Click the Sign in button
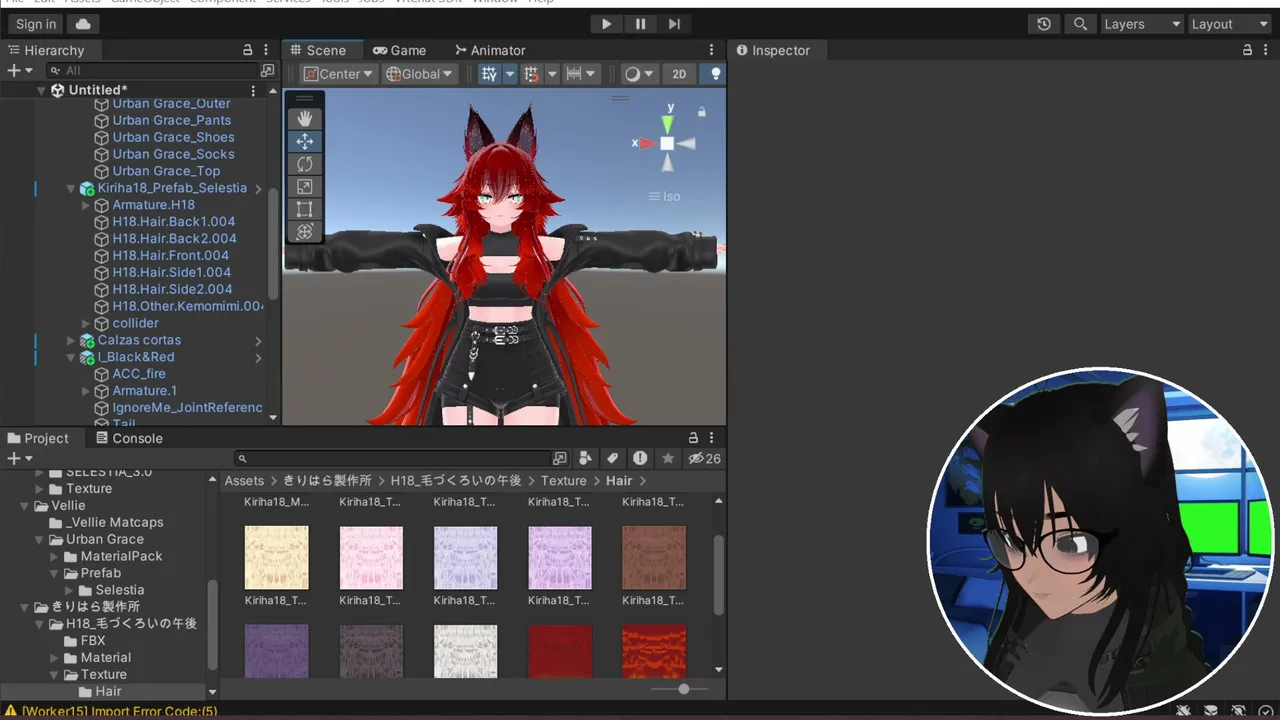The image size is (1280, 720). 36,24
